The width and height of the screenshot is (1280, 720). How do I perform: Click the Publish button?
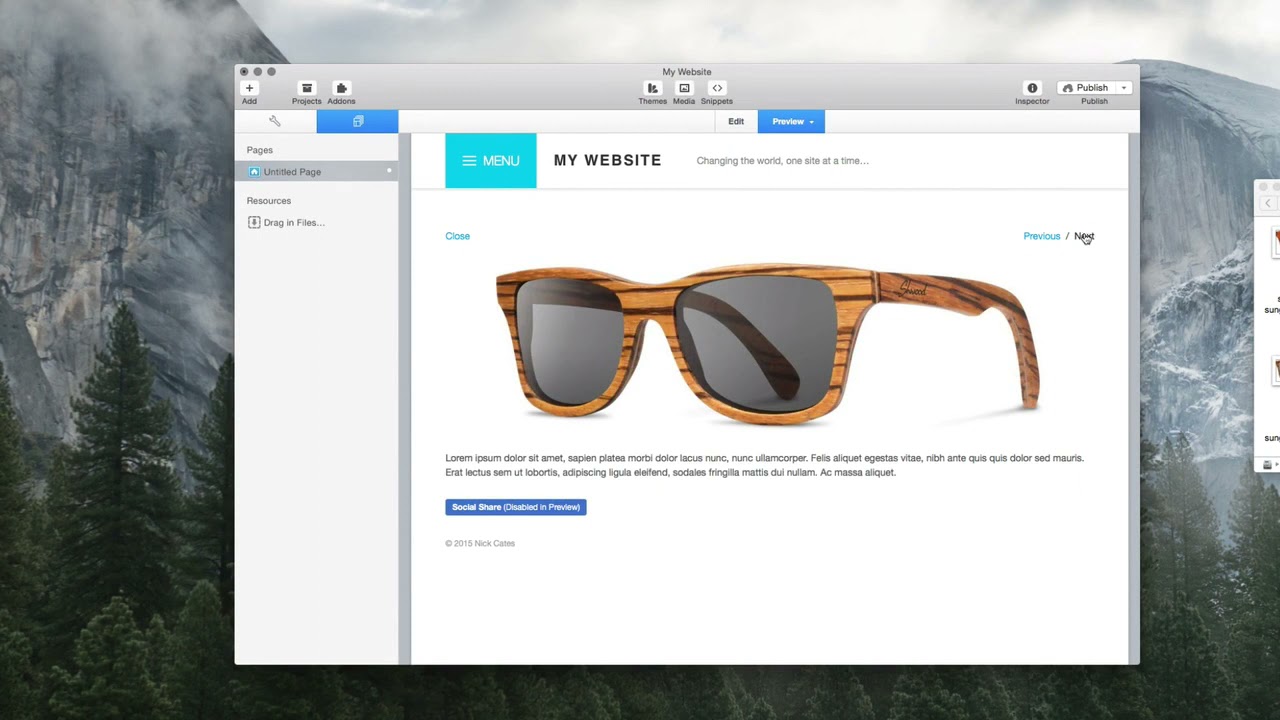(x=1086, y=88)
